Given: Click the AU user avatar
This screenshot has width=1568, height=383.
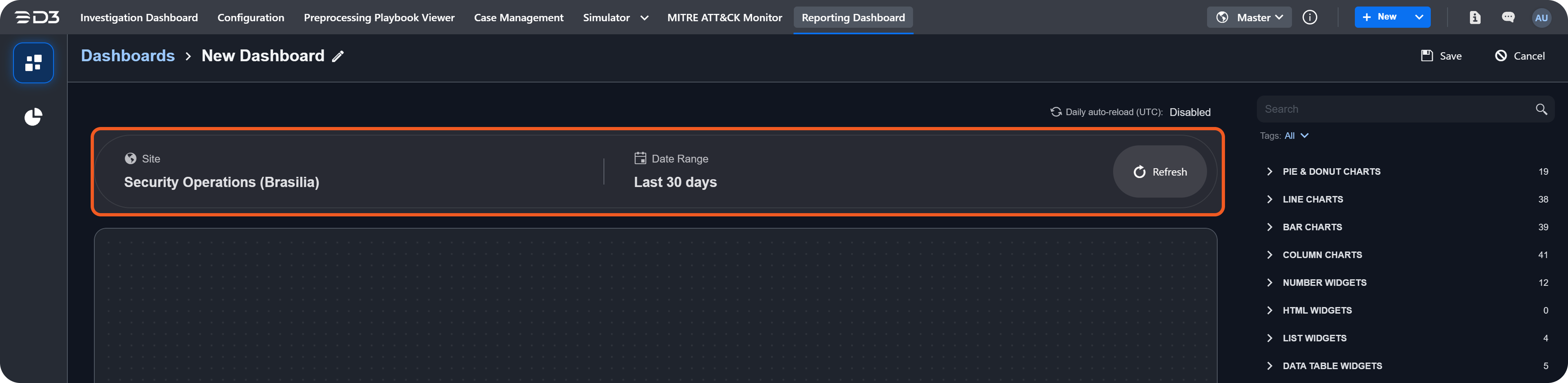Looking at the screenshot, I should click(x=1541, y=18).
